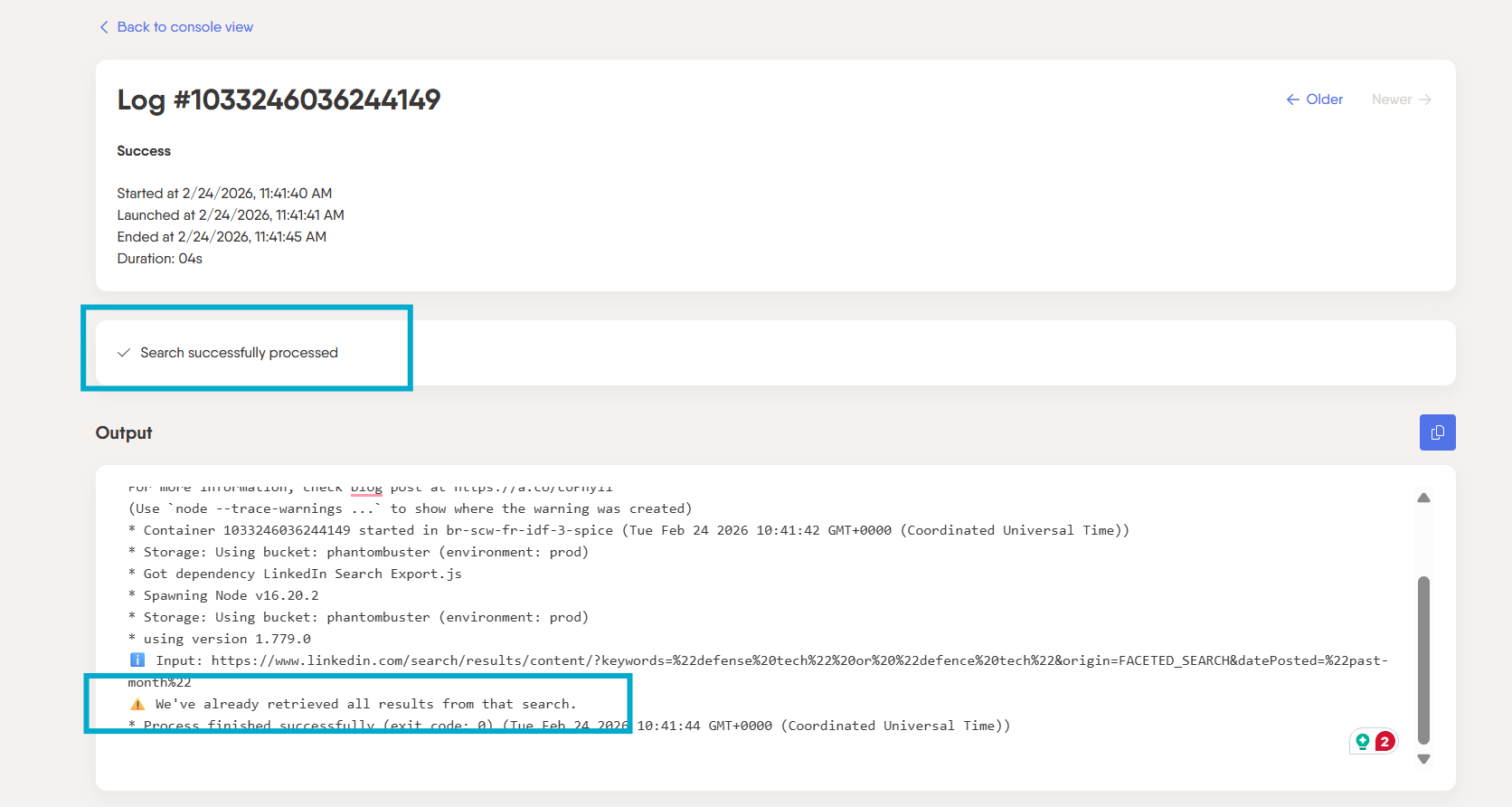Click Search successfully processed message

(x=239, y=353)
